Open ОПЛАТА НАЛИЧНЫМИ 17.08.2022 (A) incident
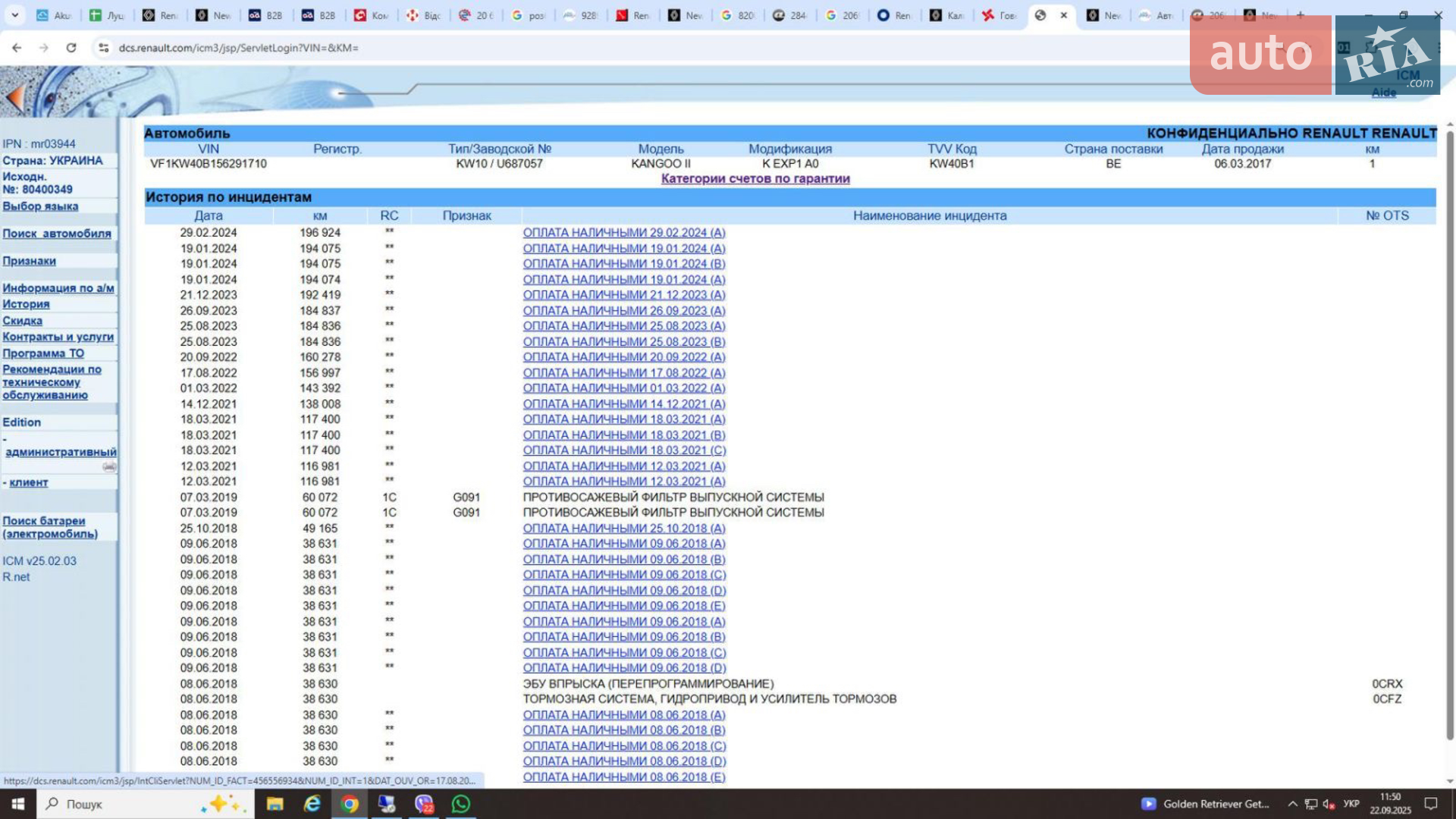 (x=624, y=373)
